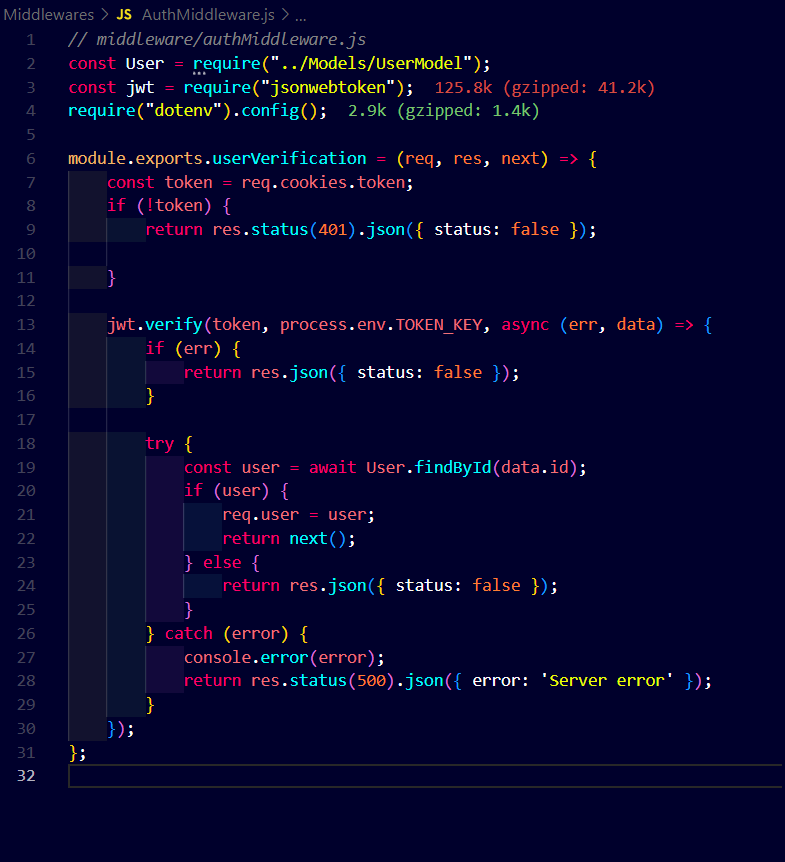Click 'req.cookies.token' on line 7

click(323, 182)
